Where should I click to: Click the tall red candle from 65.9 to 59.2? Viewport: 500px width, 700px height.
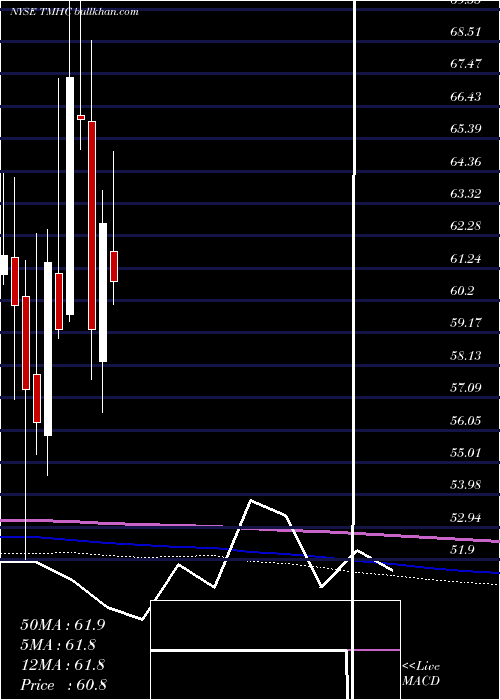(x=92, y=225)
